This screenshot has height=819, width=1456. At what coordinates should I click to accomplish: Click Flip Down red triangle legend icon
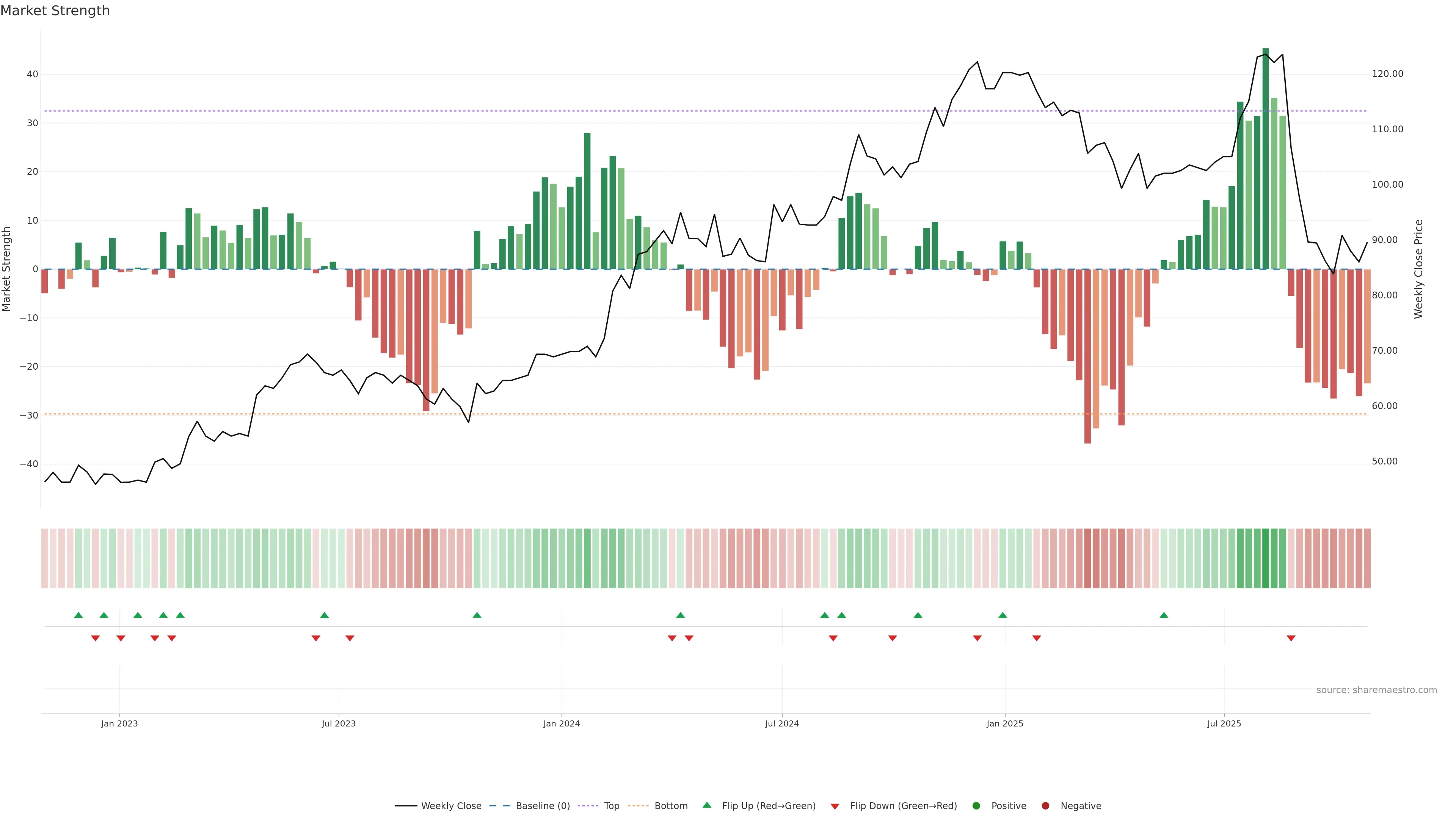pyautogui.click(x=835, y=806)
